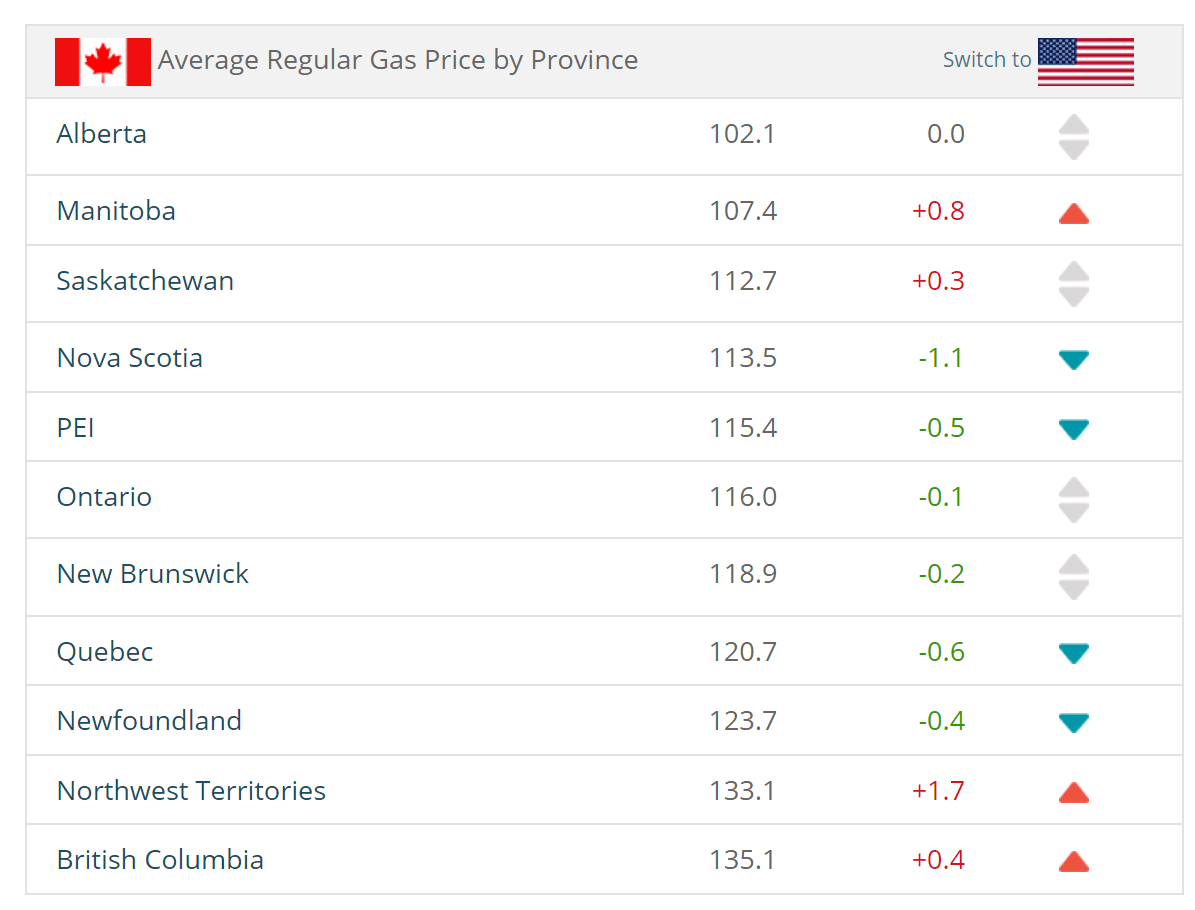Open the British Columbia listing
The height and width of the screenshot is (910, 1195).
tap(161, 860)
